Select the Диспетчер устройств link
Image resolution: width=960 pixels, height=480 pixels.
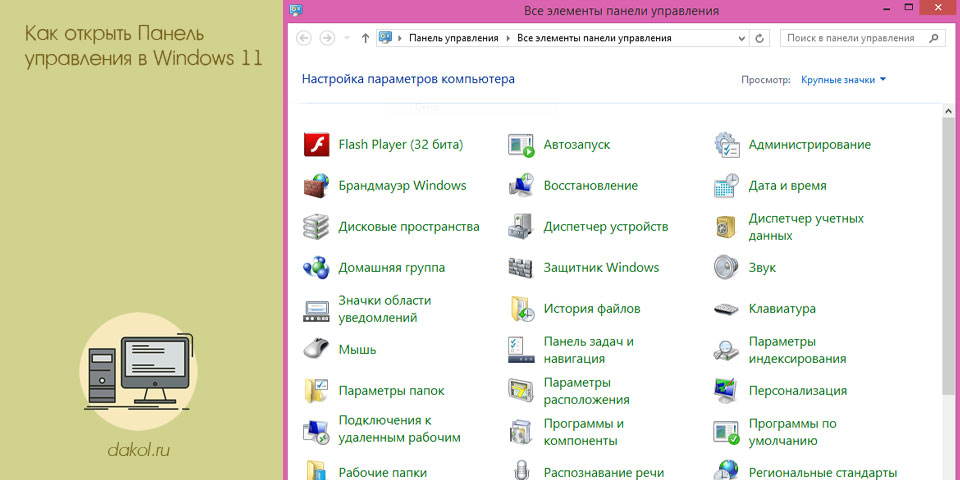(x=606, y=227)
